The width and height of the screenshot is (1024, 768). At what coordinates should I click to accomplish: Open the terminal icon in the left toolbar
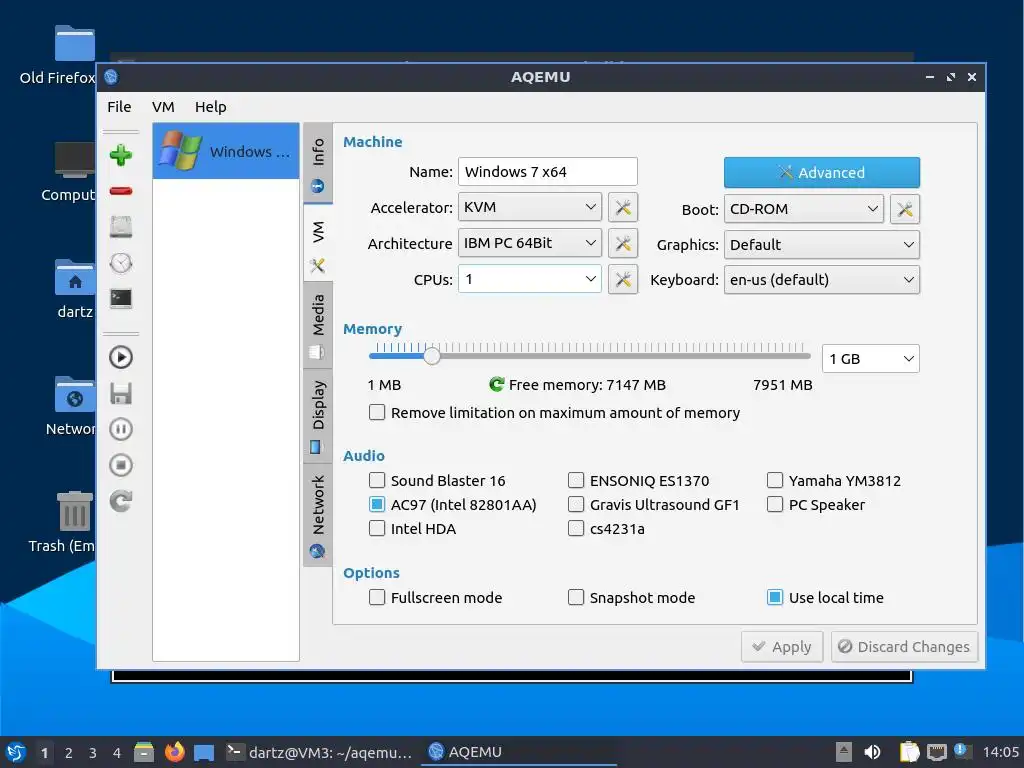[121, 298]
